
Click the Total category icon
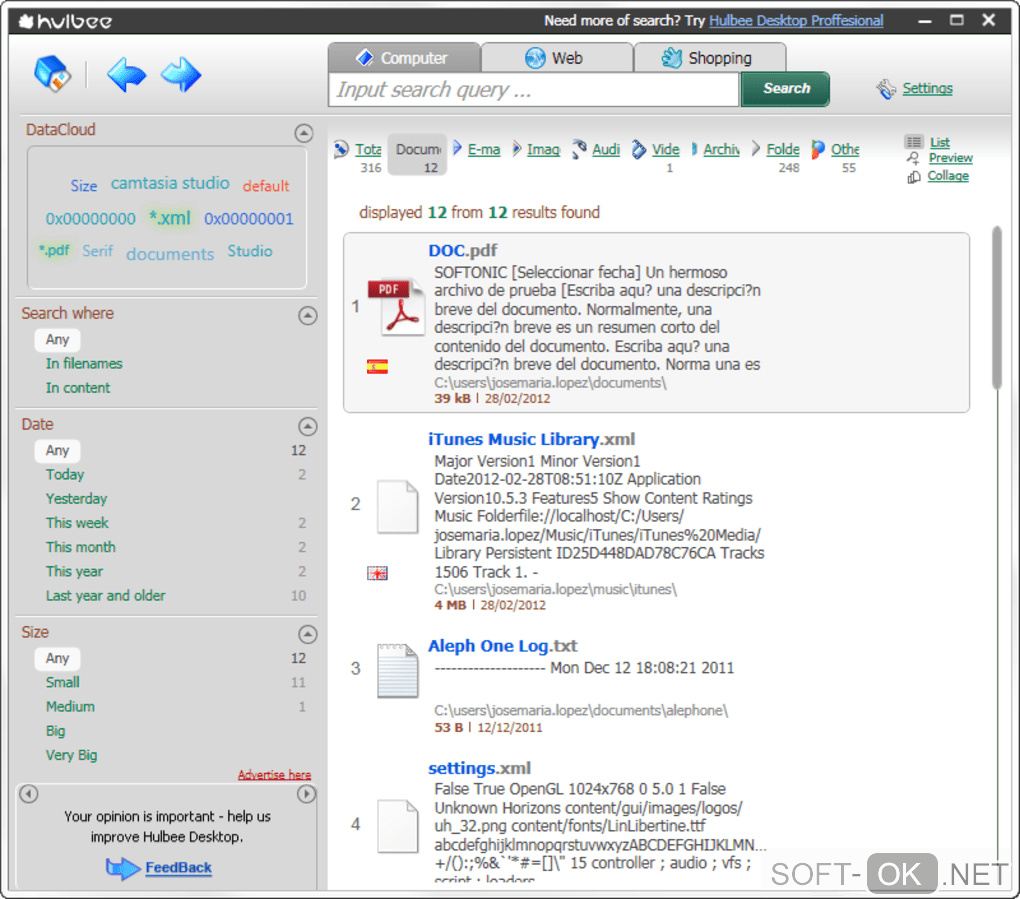coord(341,150)
